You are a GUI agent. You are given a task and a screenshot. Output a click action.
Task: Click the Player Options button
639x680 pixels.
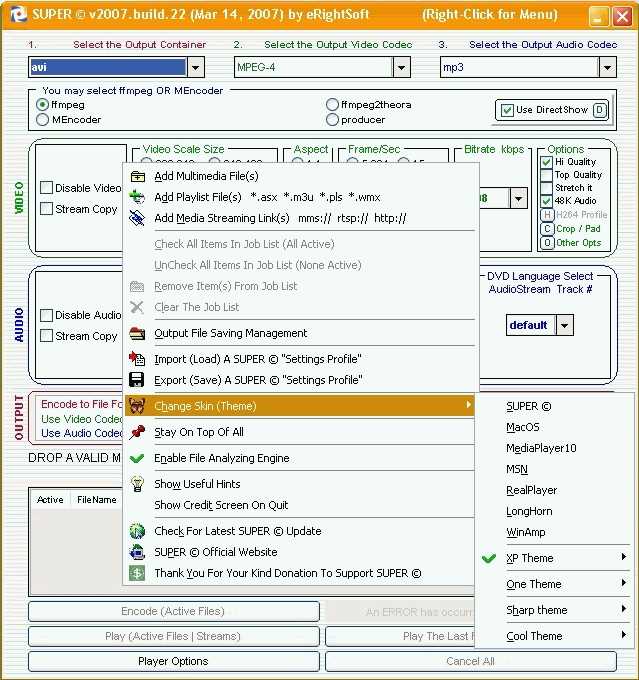point(173,661)
